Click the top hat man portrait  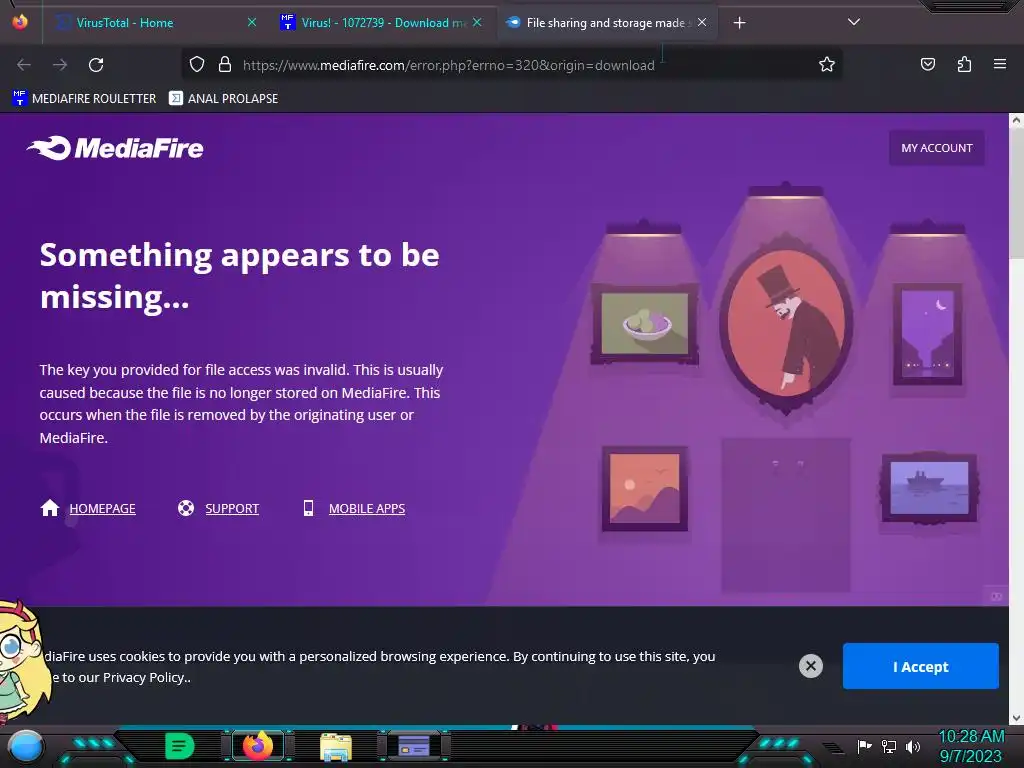pos(786,325)
